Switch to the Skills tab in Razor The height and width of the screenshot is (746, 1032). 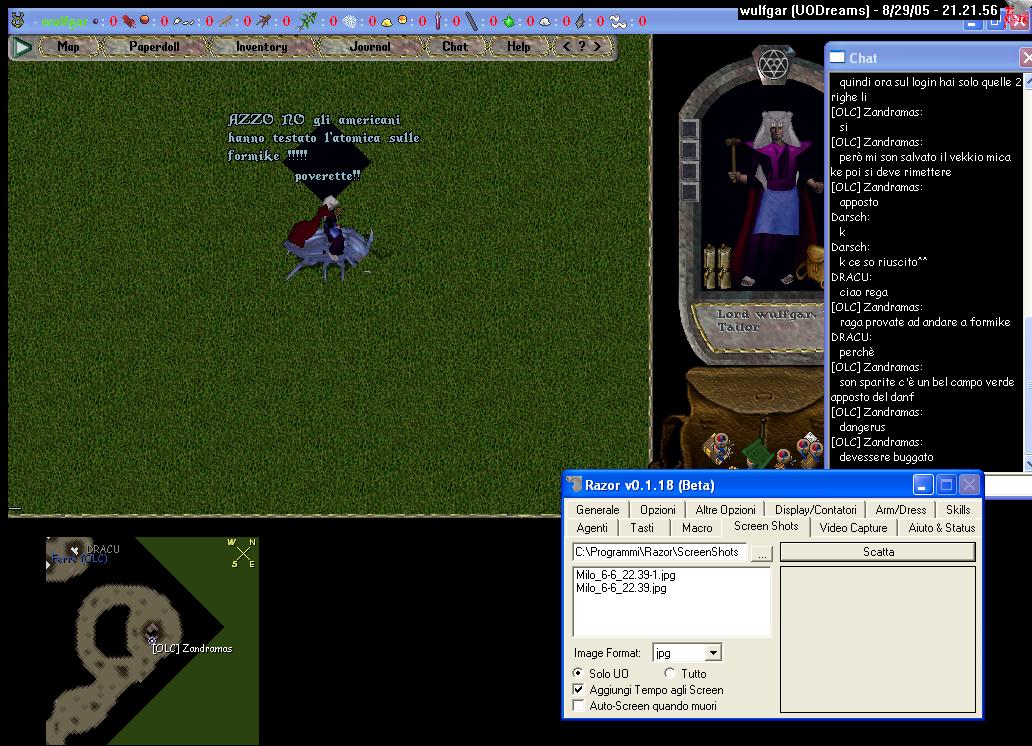pos(958,510)
